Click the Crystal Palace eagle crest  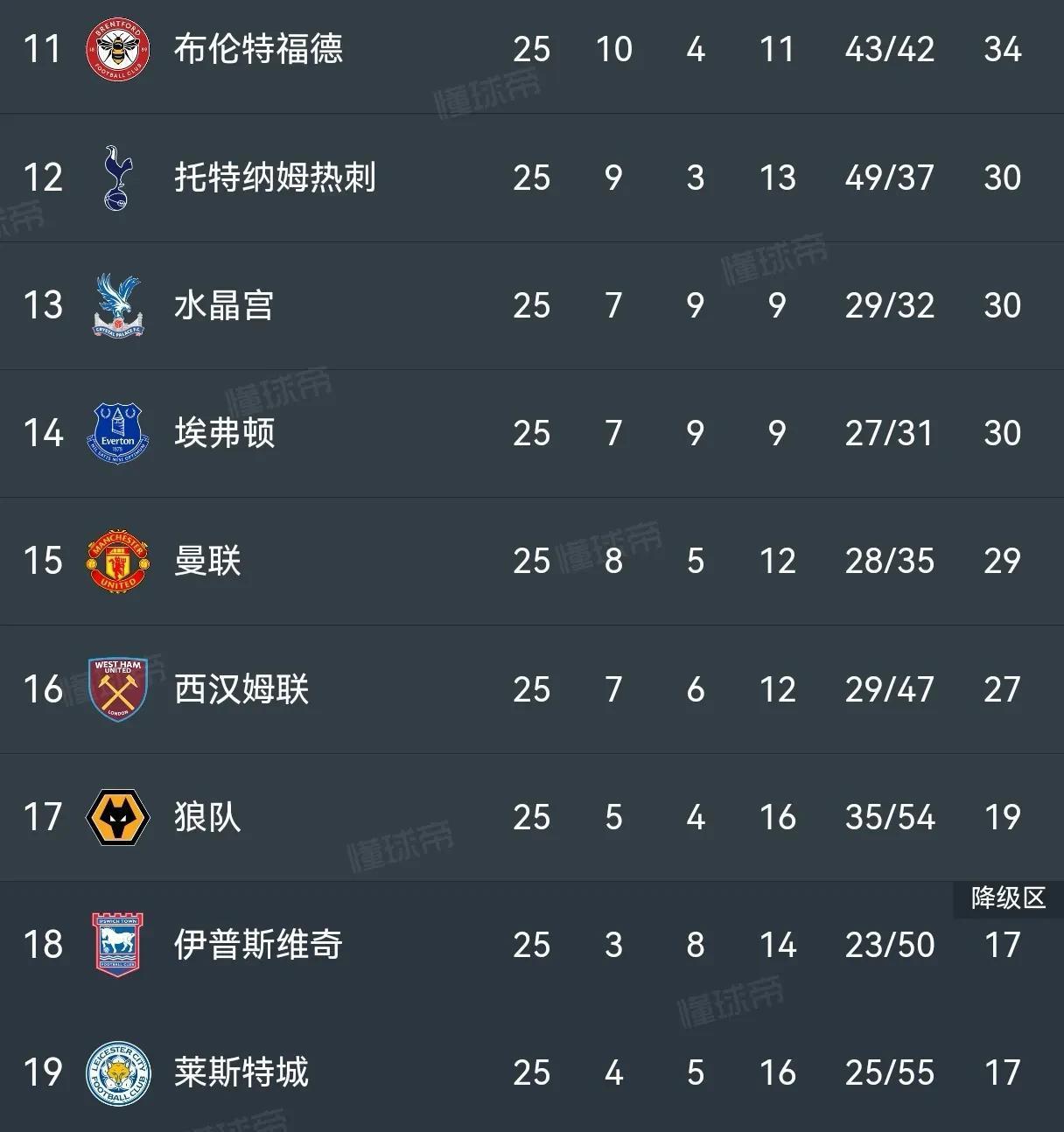click(x=118, y=305)
